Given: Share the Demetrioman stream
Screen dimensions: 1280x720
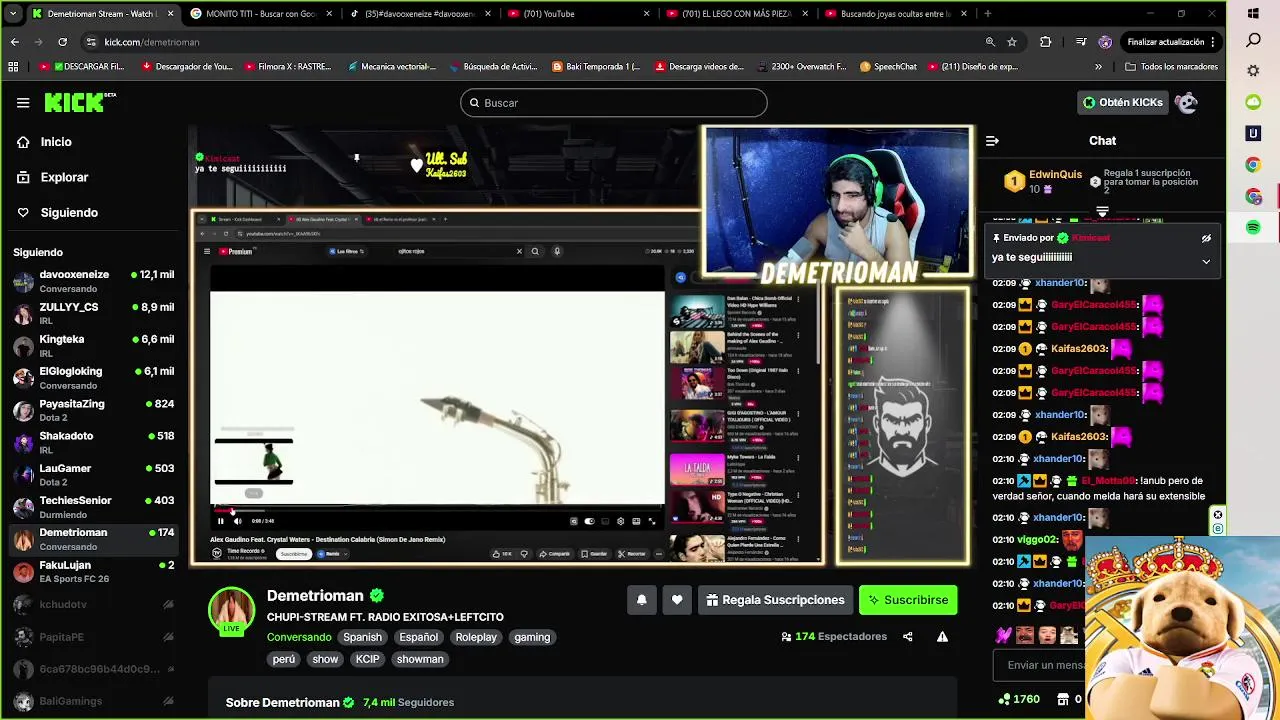Looking at the screenshot, I should coord(908,637).
